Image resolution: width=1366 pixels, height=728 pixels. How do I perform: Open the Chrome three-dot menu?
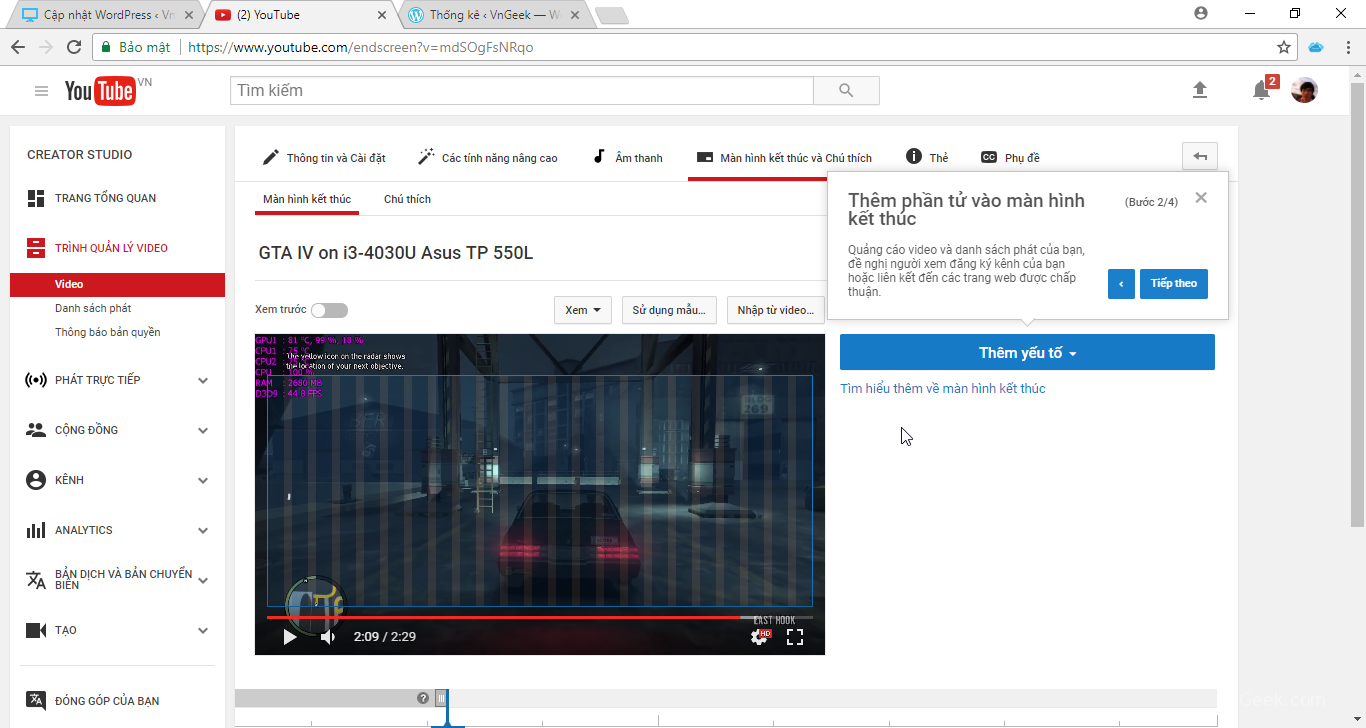(x=1346, y=47)
